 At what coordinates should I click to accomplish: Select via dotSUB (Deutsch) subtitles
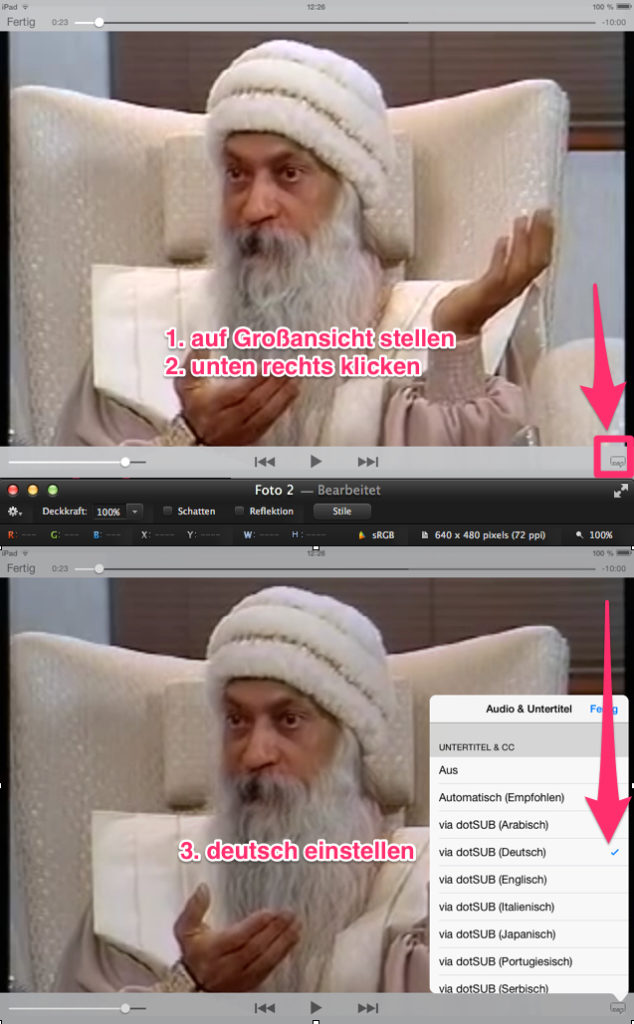point(529,852)
